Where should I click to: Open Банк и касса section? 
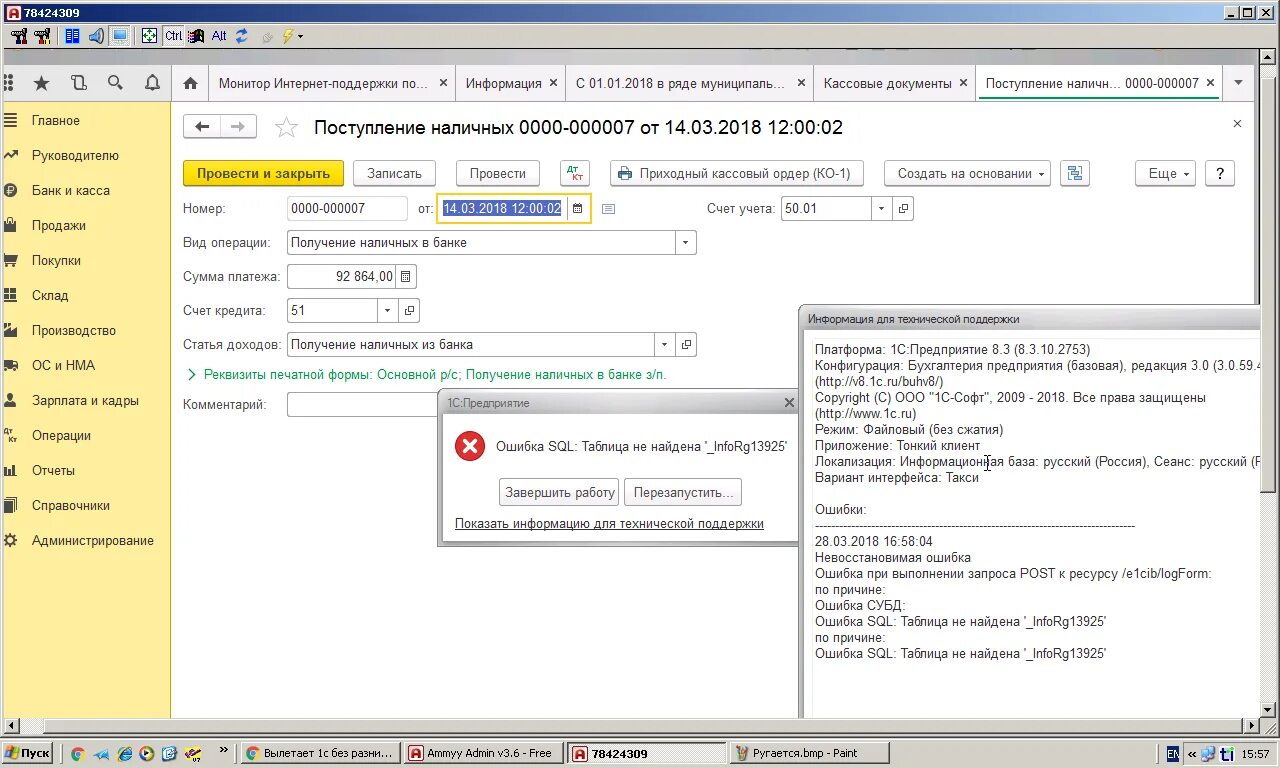click(x=70, y=190)
